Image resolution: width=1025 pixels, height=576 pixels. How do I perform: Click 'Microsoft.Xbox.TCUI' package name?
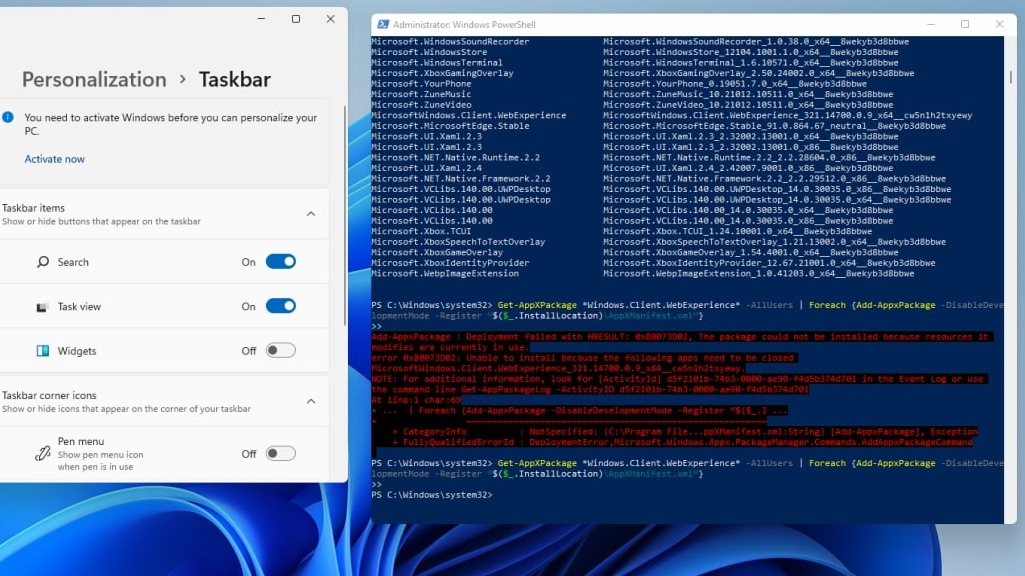coord(422,231)
